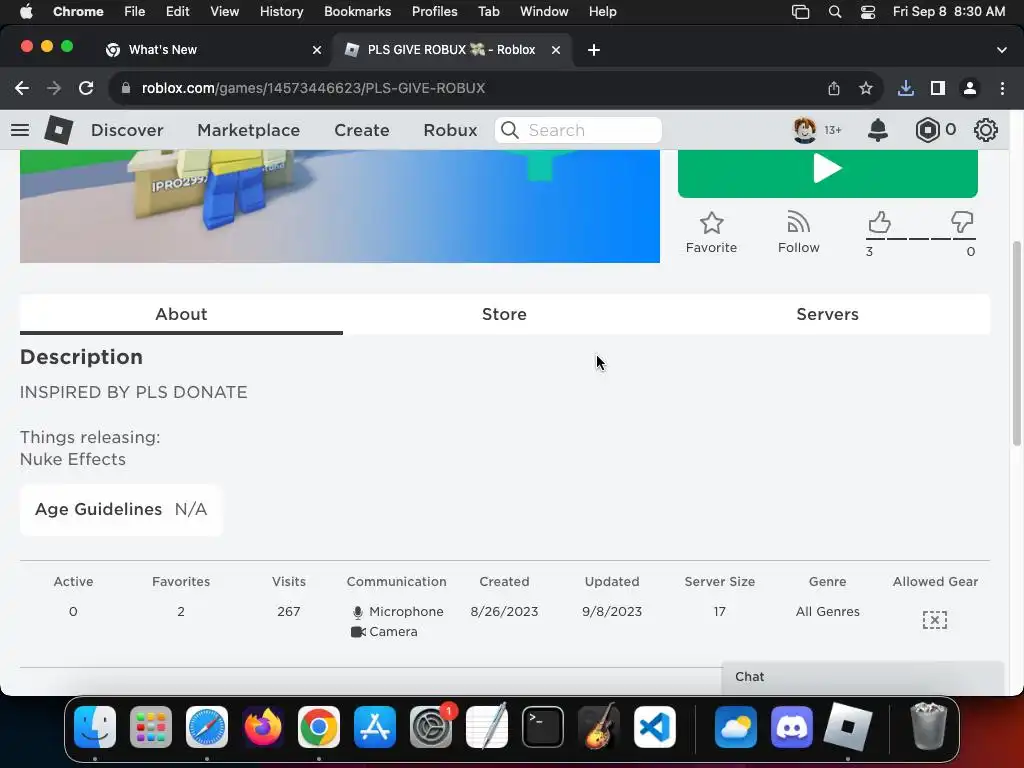Open the Chrome File menu
The image size is (1024, 768).
135,11
